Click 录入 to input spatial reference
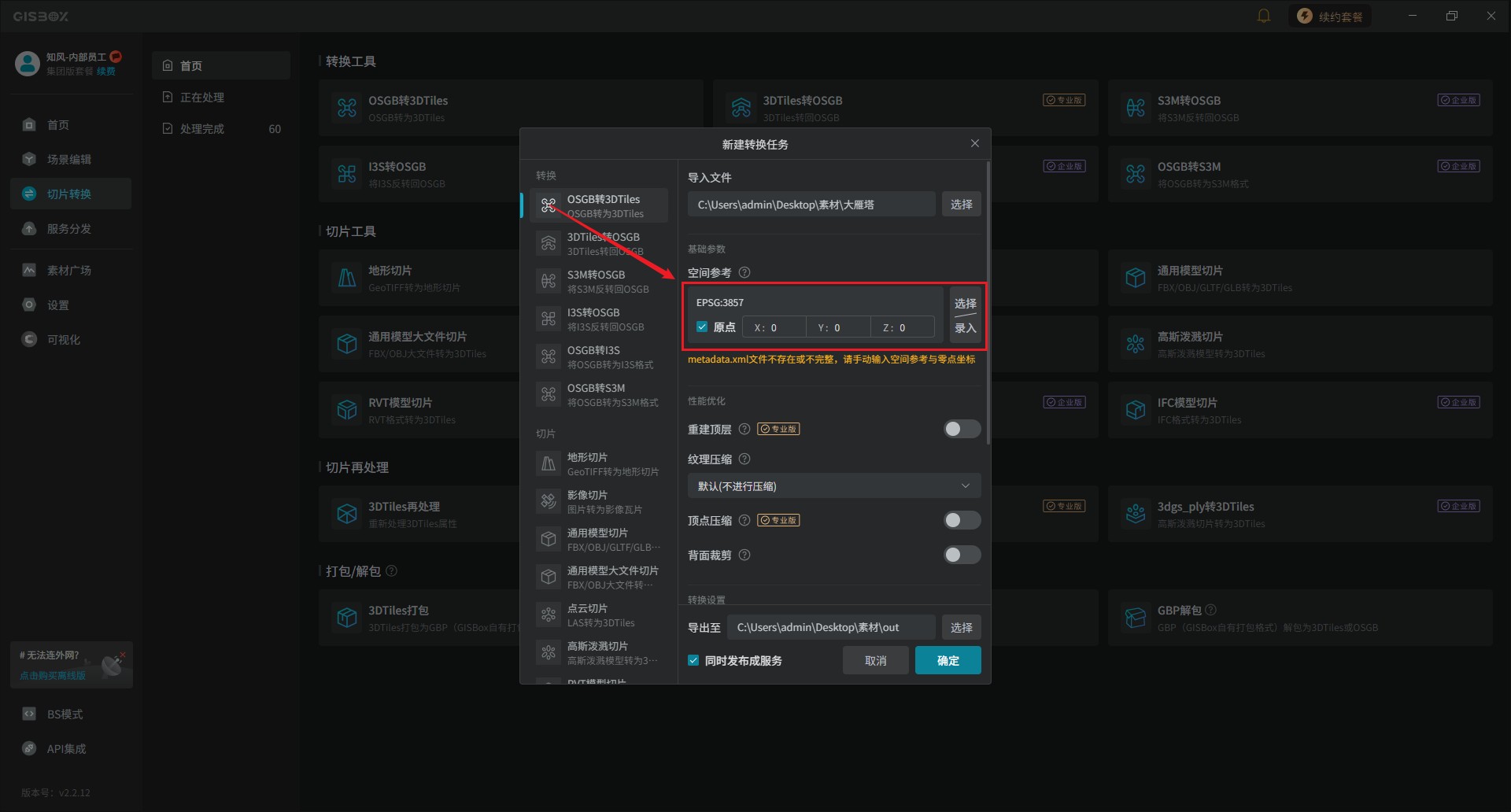The image size is (1511, 812). [x=966, y=329]
